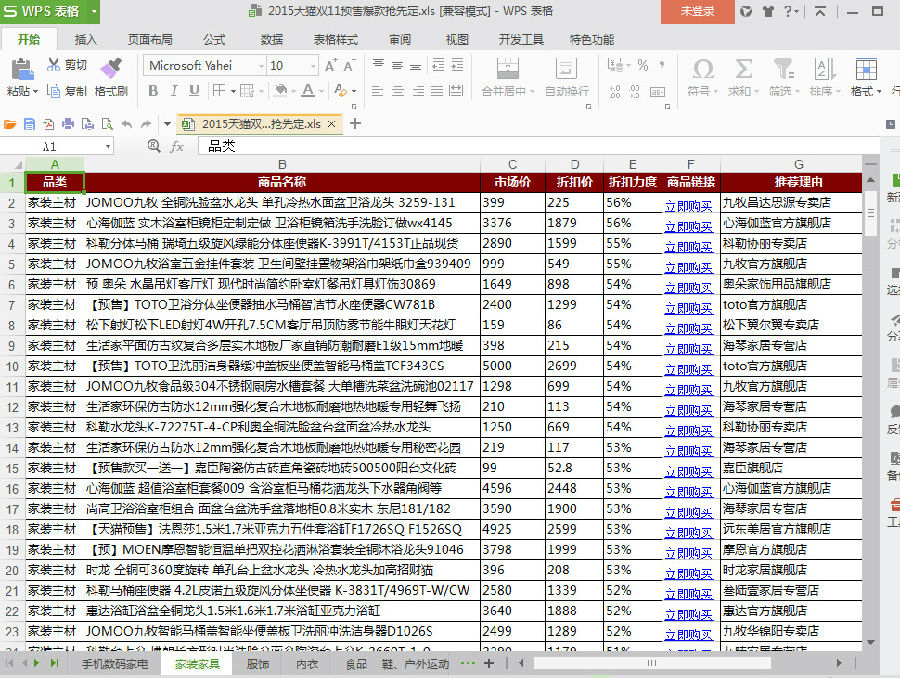The width and height of the screenshot is (900, 678).
Task: Click the Filter funnel icon
Action: (x=783, y=69)
